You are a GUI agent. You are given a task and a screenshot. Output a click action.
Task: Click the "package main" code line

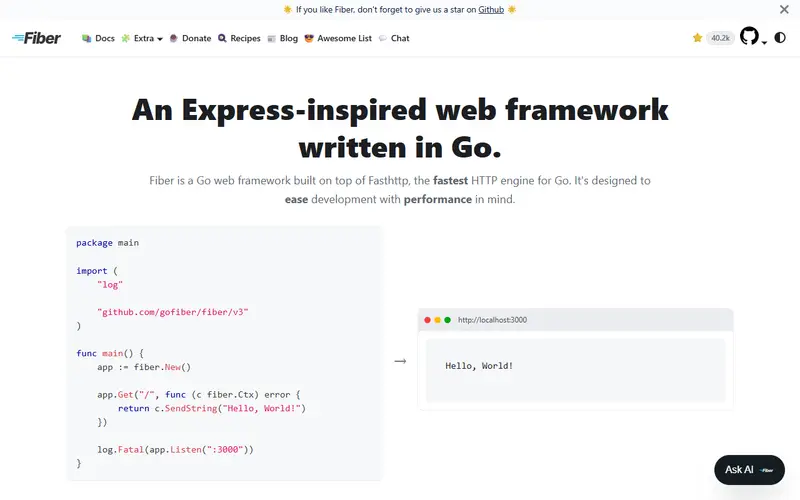tap(107, 243)
